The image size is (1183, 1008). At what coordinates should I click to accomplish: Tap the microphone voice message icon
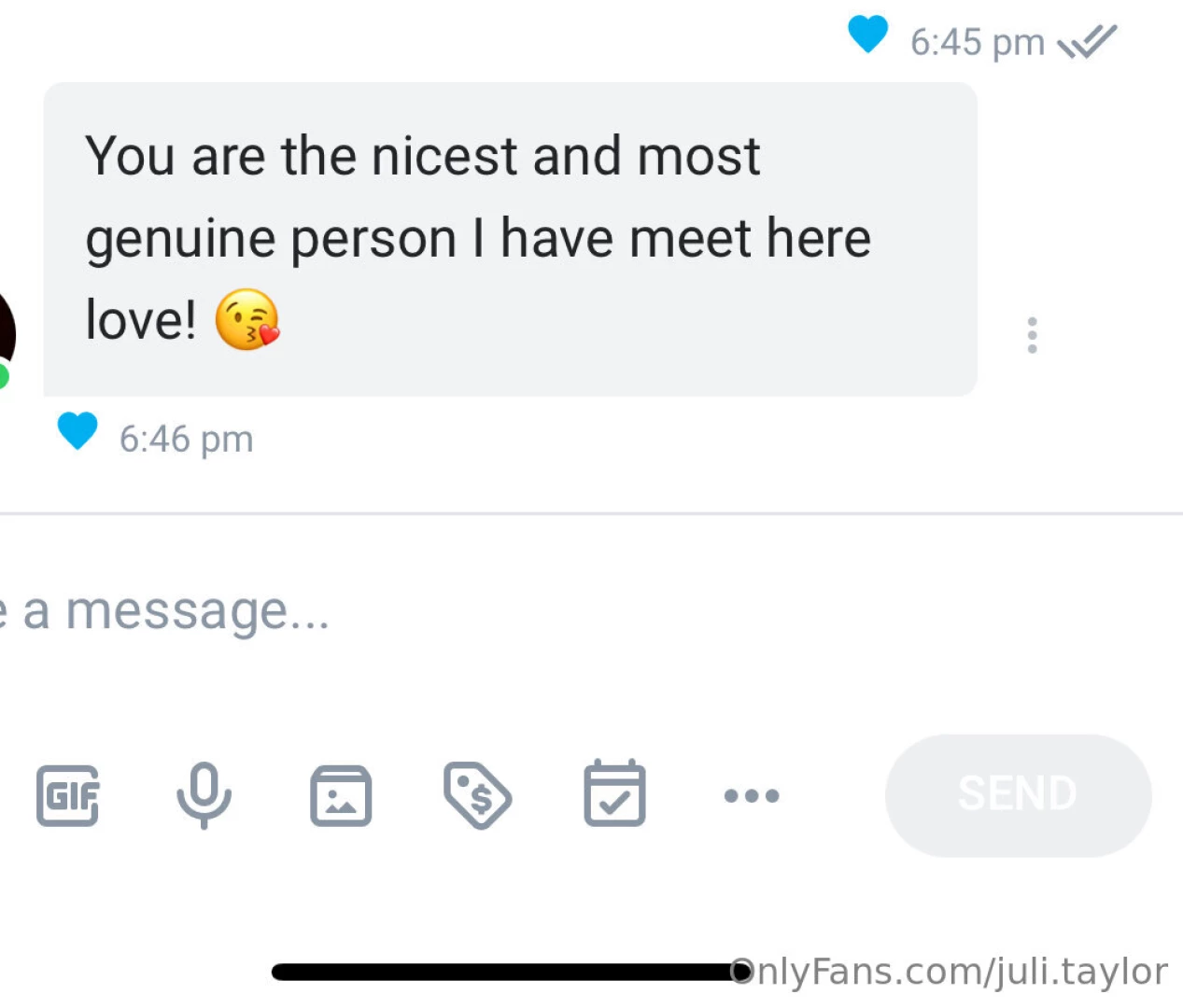(x=204, y=795)
